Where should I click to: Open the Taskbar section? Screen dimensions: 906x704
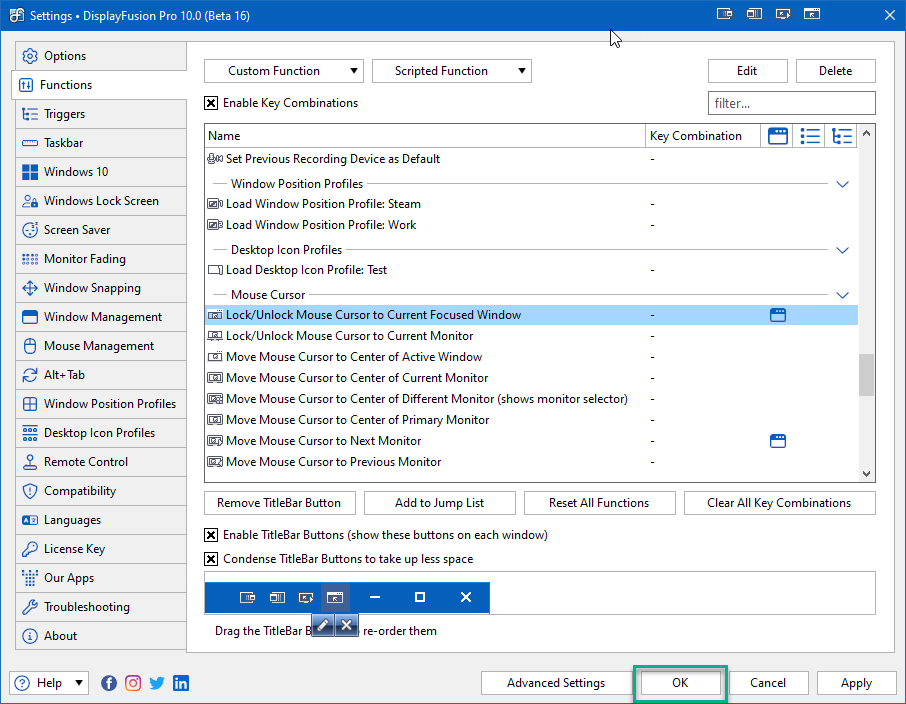point(101,143)
